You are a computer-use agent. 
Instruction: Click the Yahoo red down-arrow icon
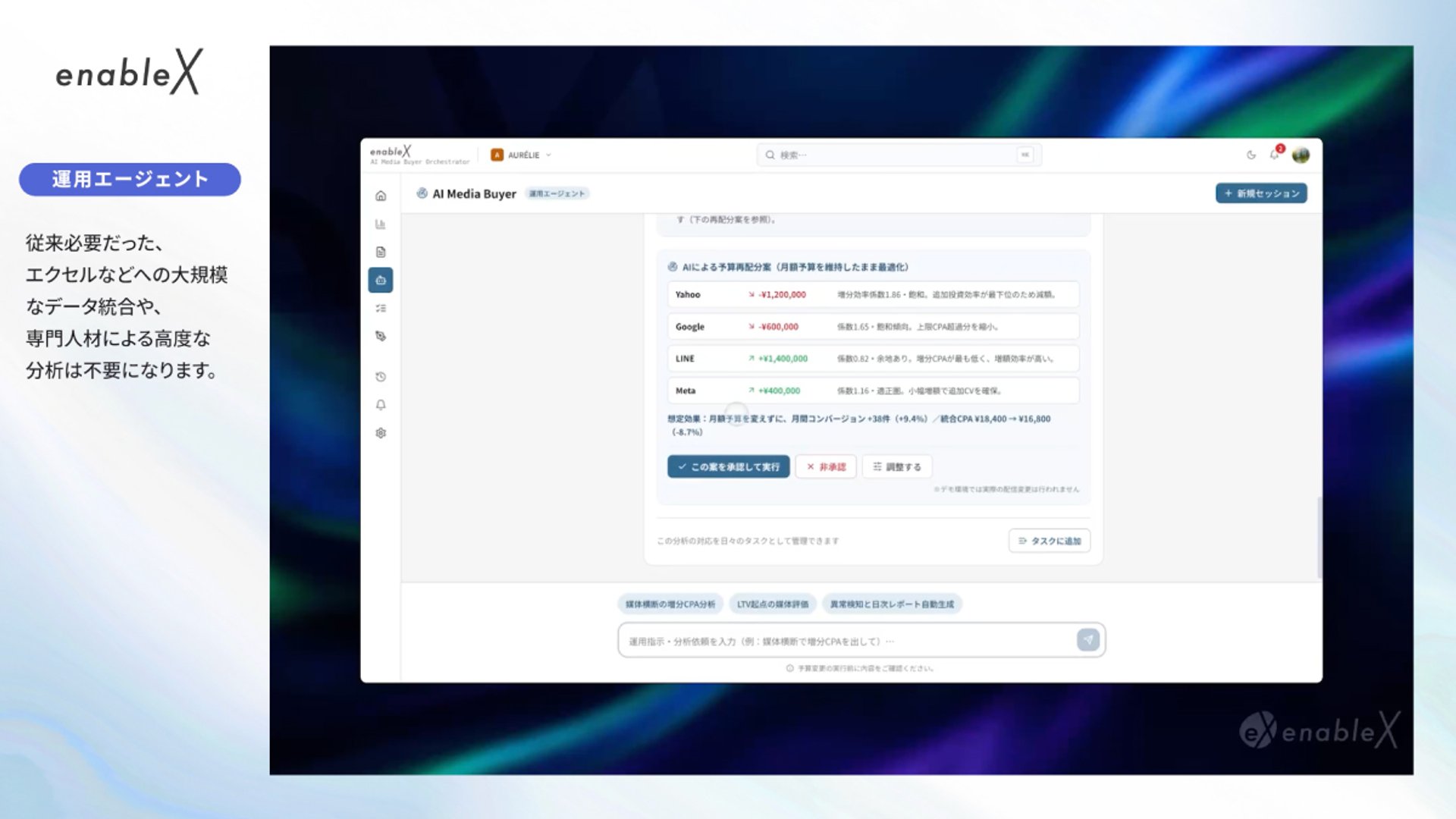coord(752,295)
